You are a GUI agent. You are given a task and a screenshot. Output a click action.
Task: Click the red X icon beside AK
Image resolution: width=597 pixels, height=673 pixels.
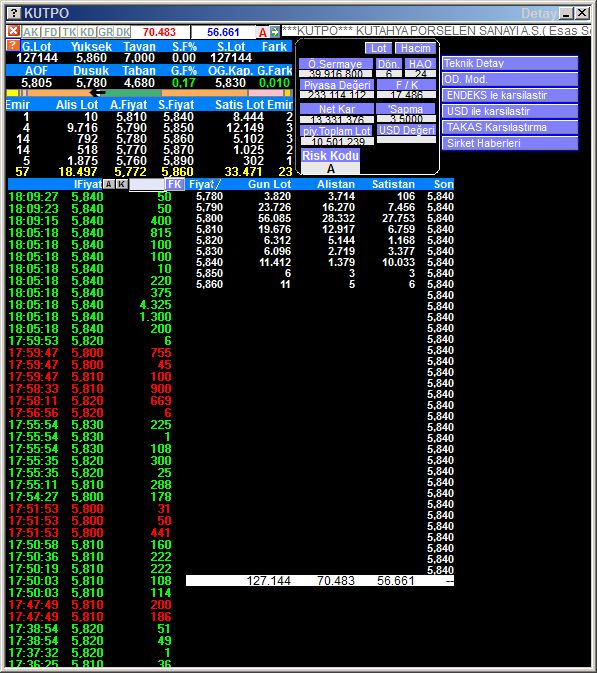click(13, 31)
